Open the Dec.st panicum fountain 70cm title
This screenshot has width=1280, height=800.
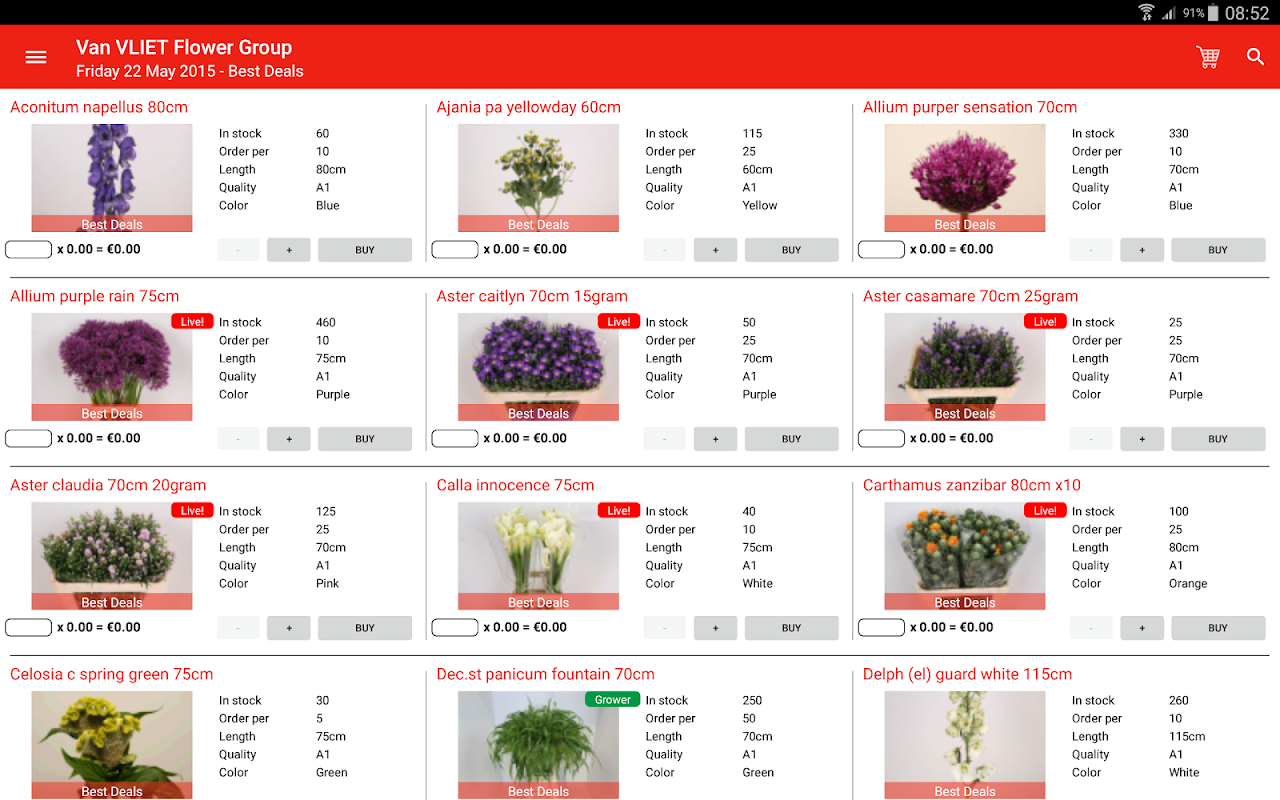tap(546, 674)
